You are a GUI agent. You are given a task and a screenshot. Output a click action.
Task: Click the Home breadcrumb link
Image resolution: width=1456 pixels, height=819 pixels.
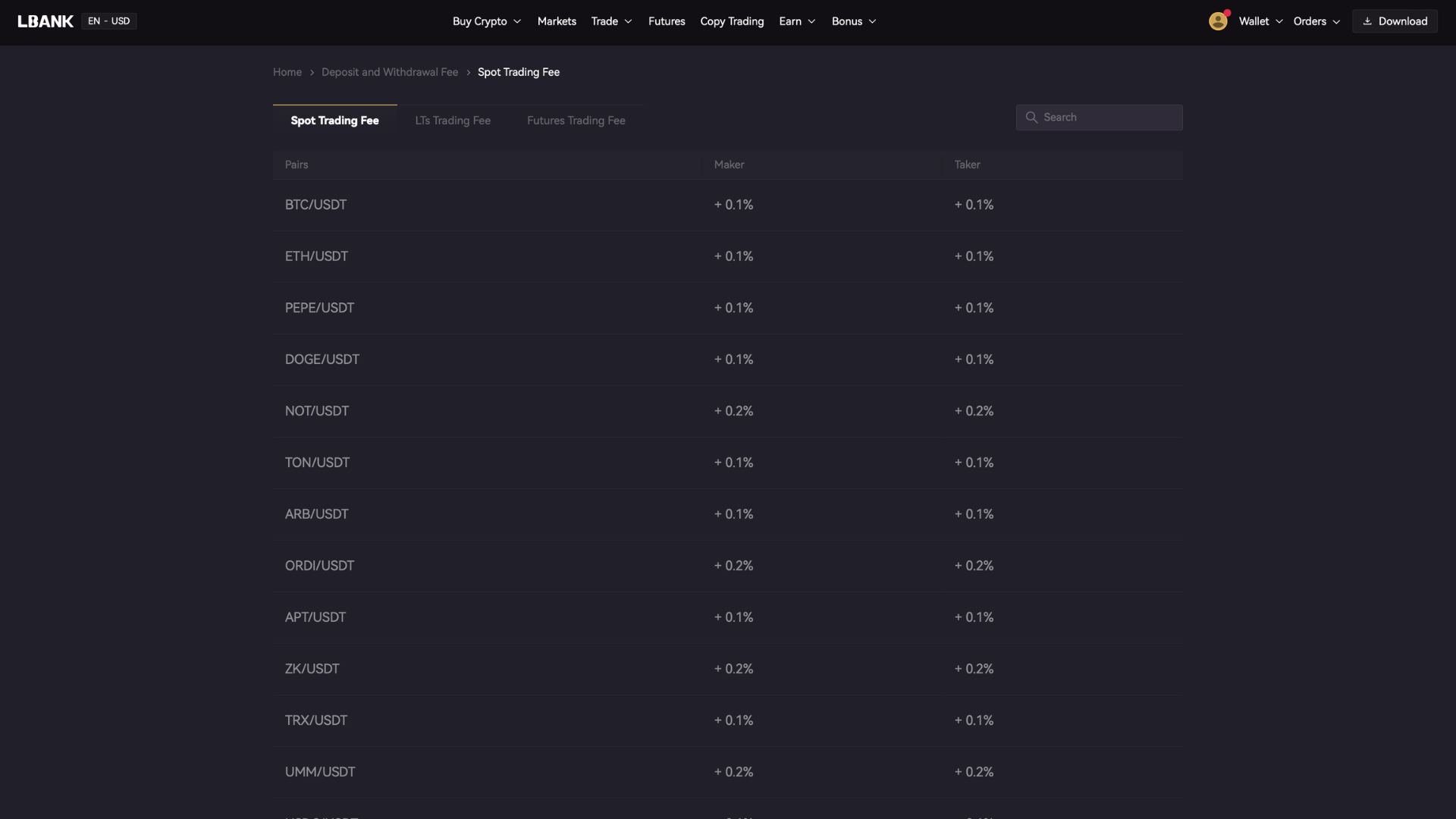(x=287, y=71)
